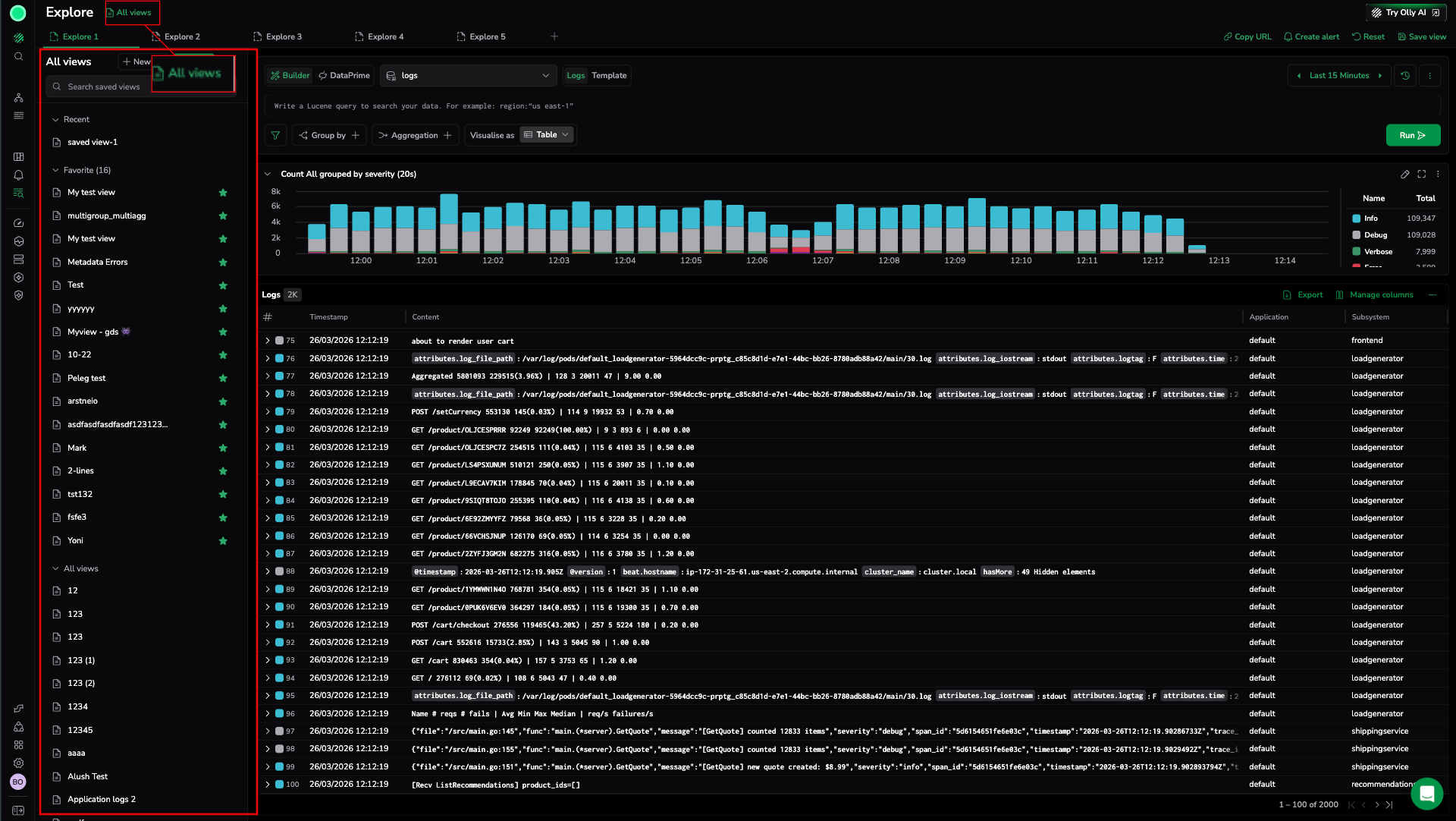The width and height of the screenshot is (1456, 821).
Task: Open the alerts bell in left sidebar
Action: coord(18,175)
